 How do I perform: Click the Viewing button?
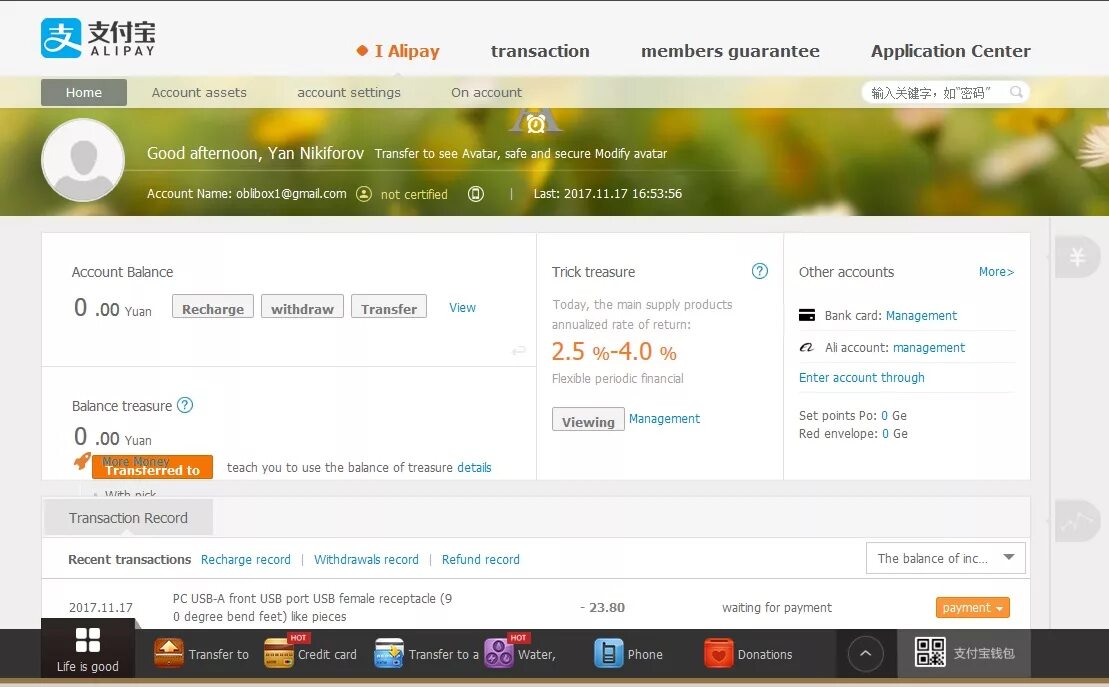click(x=588, y=419)
